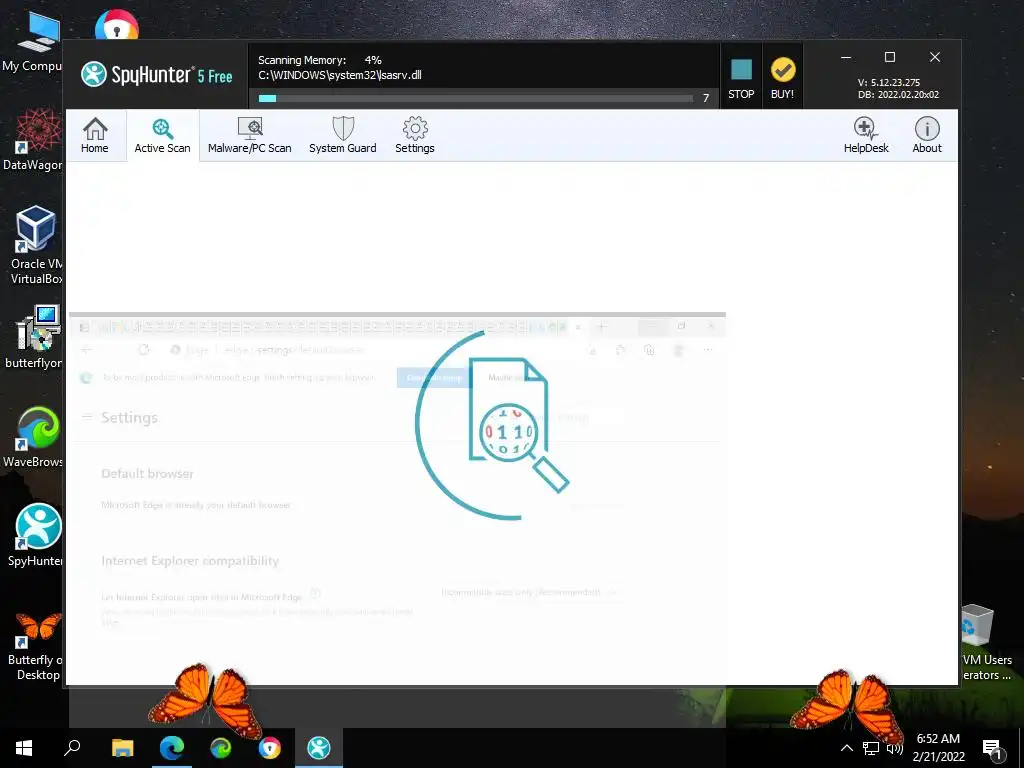Screen dimensions: 1024x768
Task: Select the Oracle VM VirtualBox shortcut
Action: click(35, 245)
